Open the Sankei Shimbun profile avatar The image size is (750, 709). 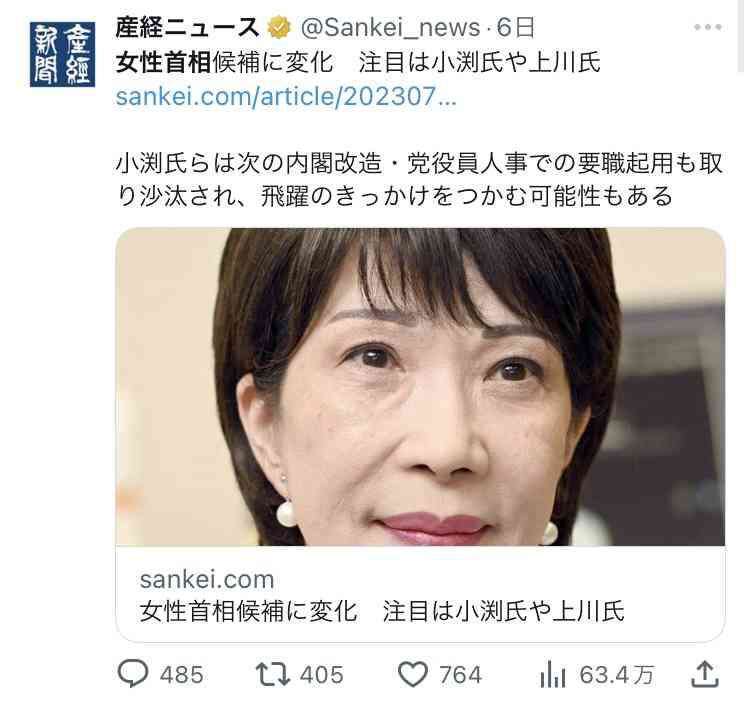click(62, 55)
